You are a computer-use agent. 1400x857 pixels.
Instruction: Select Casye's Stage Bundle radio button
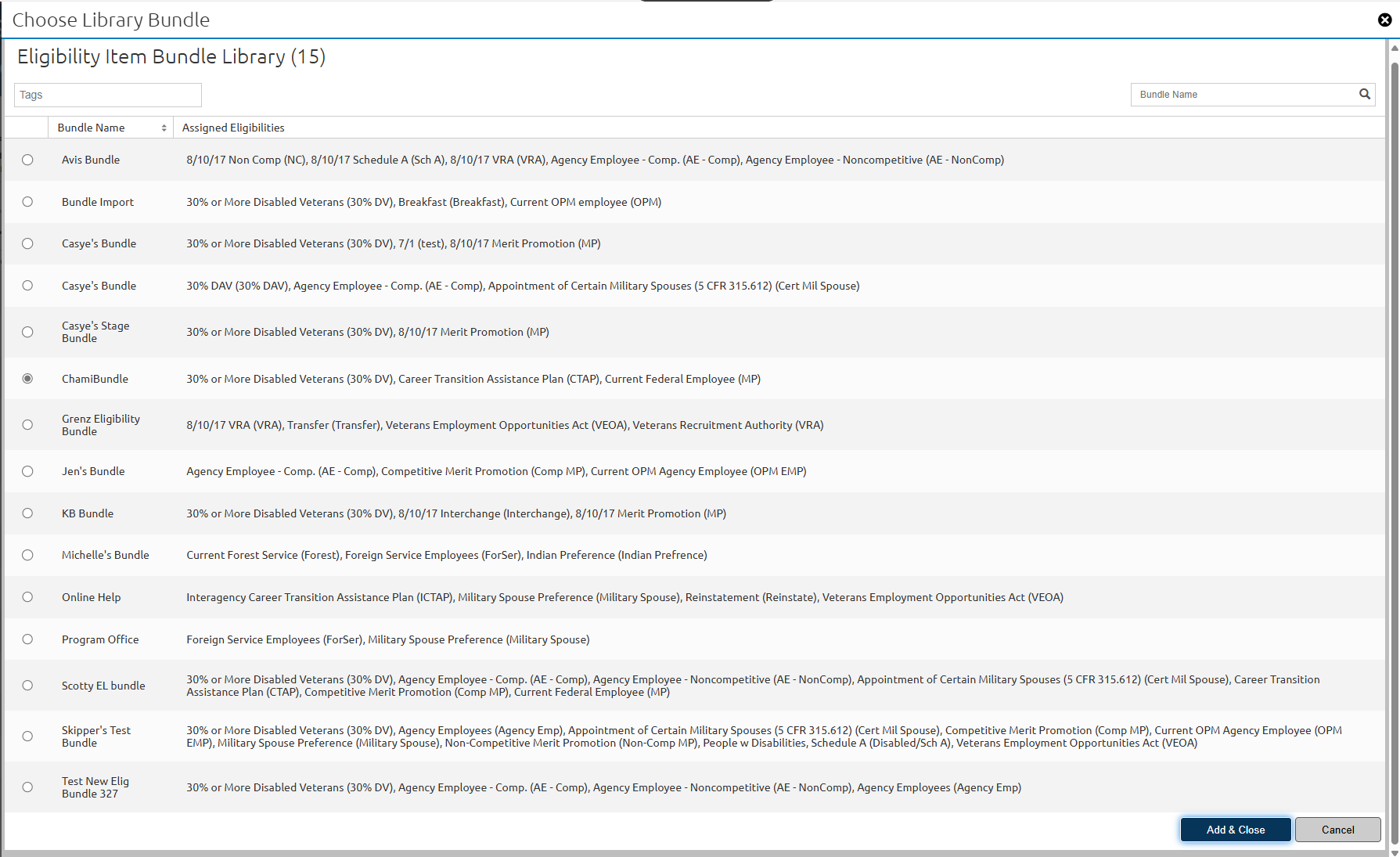pos(27,332)
